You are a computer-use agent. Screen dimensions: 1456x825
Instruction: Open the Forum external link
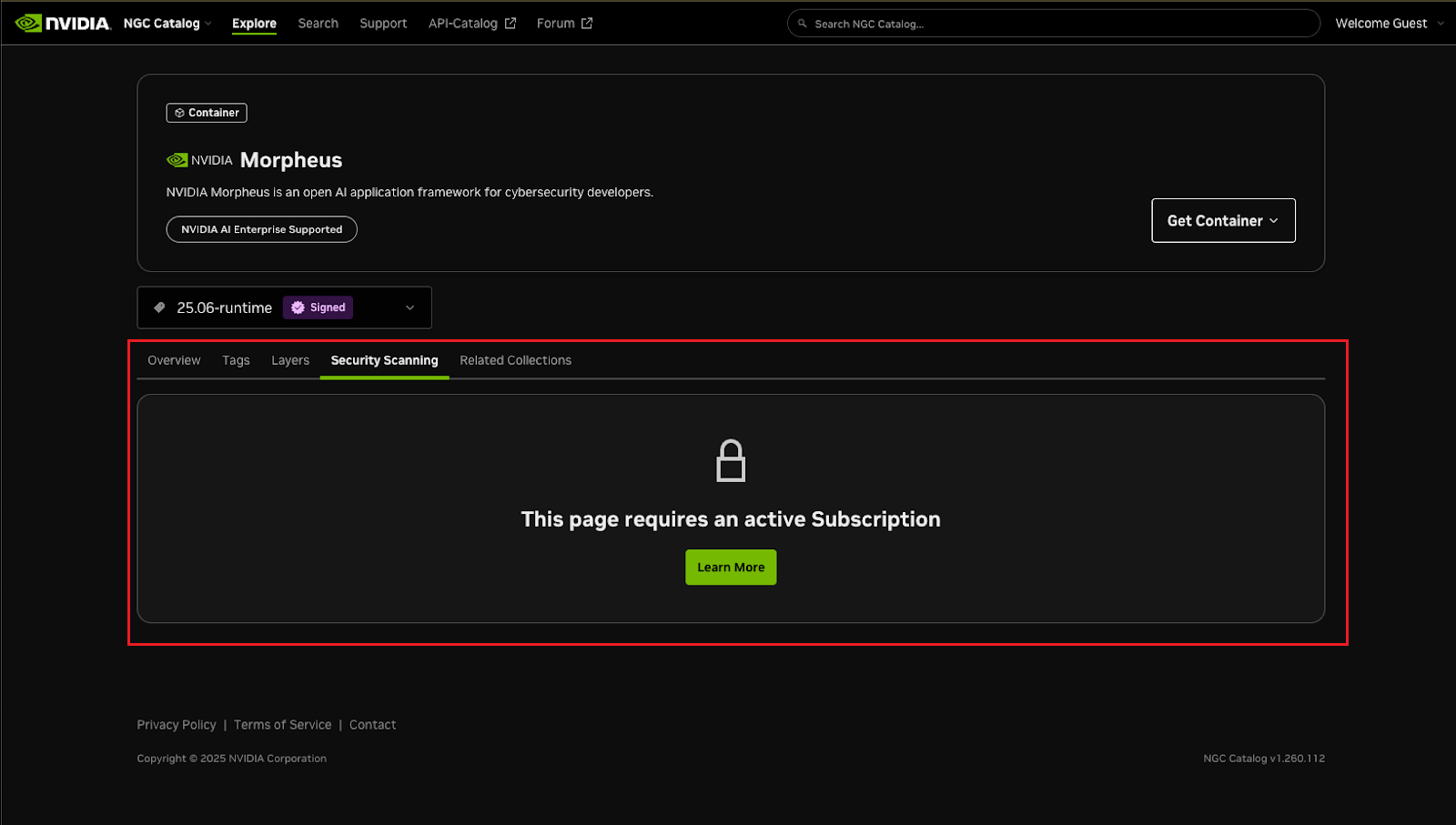564,24
